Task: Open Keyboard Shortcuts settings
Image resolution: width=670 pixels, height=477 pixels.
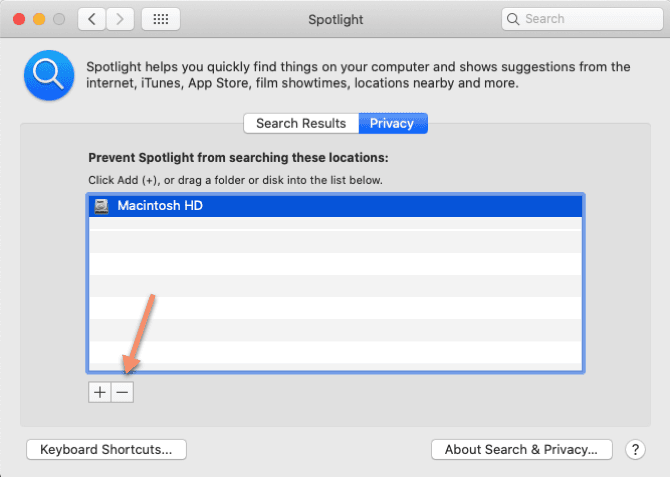Action: click(x=106, y=449)
